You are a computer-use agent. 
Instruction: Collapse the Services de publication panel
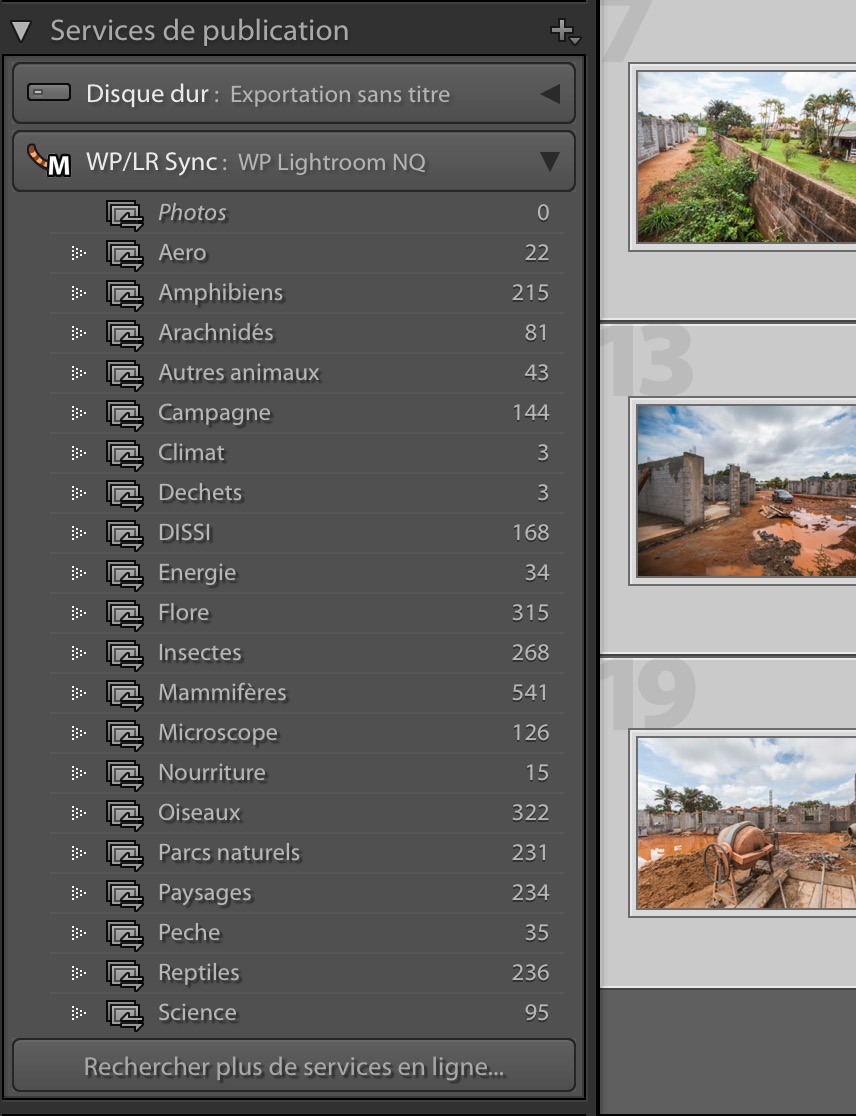[x=21, y=31]
